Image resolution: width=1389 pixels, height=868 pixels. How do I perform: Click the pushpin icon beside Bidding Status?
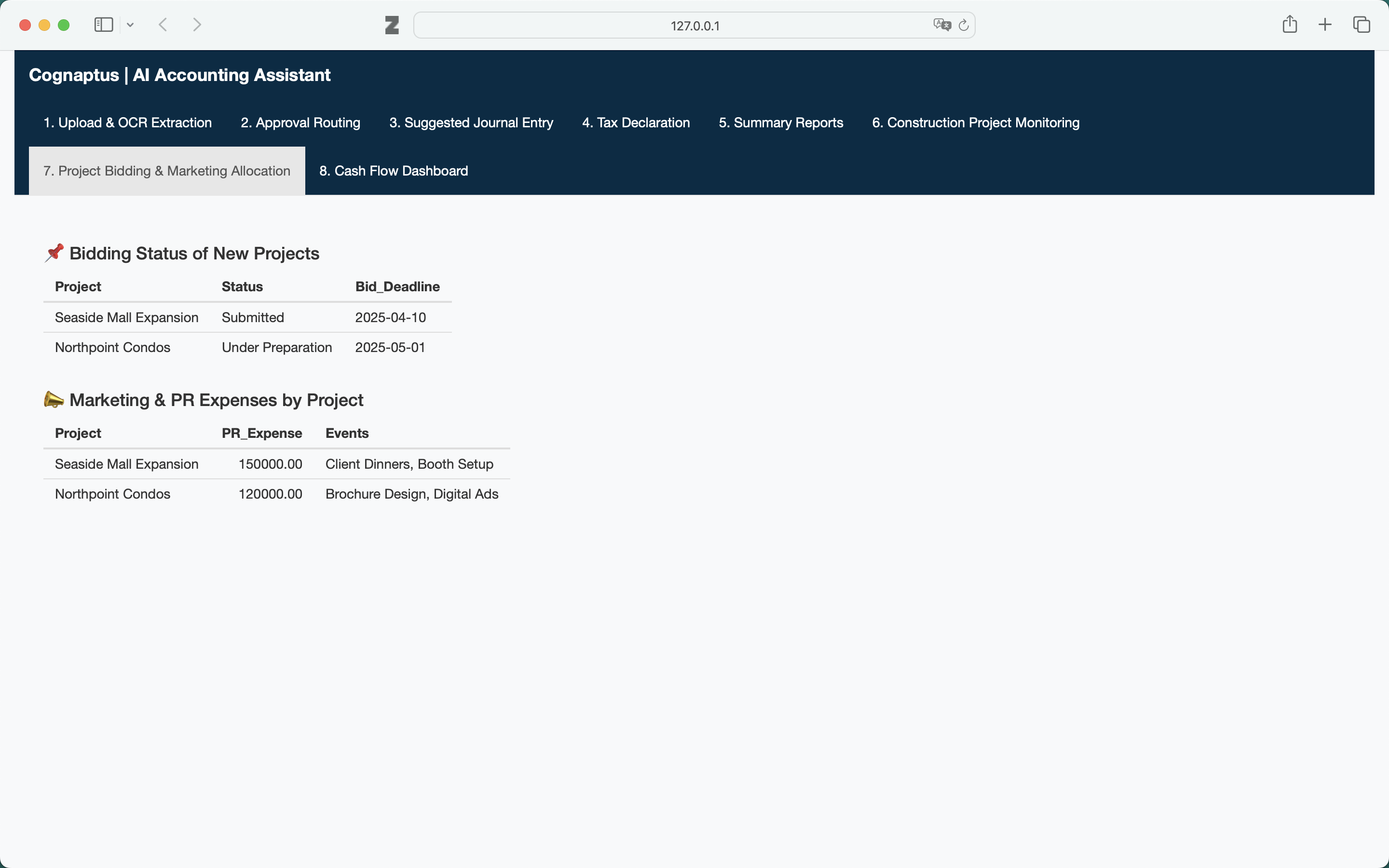click(54, 253)
